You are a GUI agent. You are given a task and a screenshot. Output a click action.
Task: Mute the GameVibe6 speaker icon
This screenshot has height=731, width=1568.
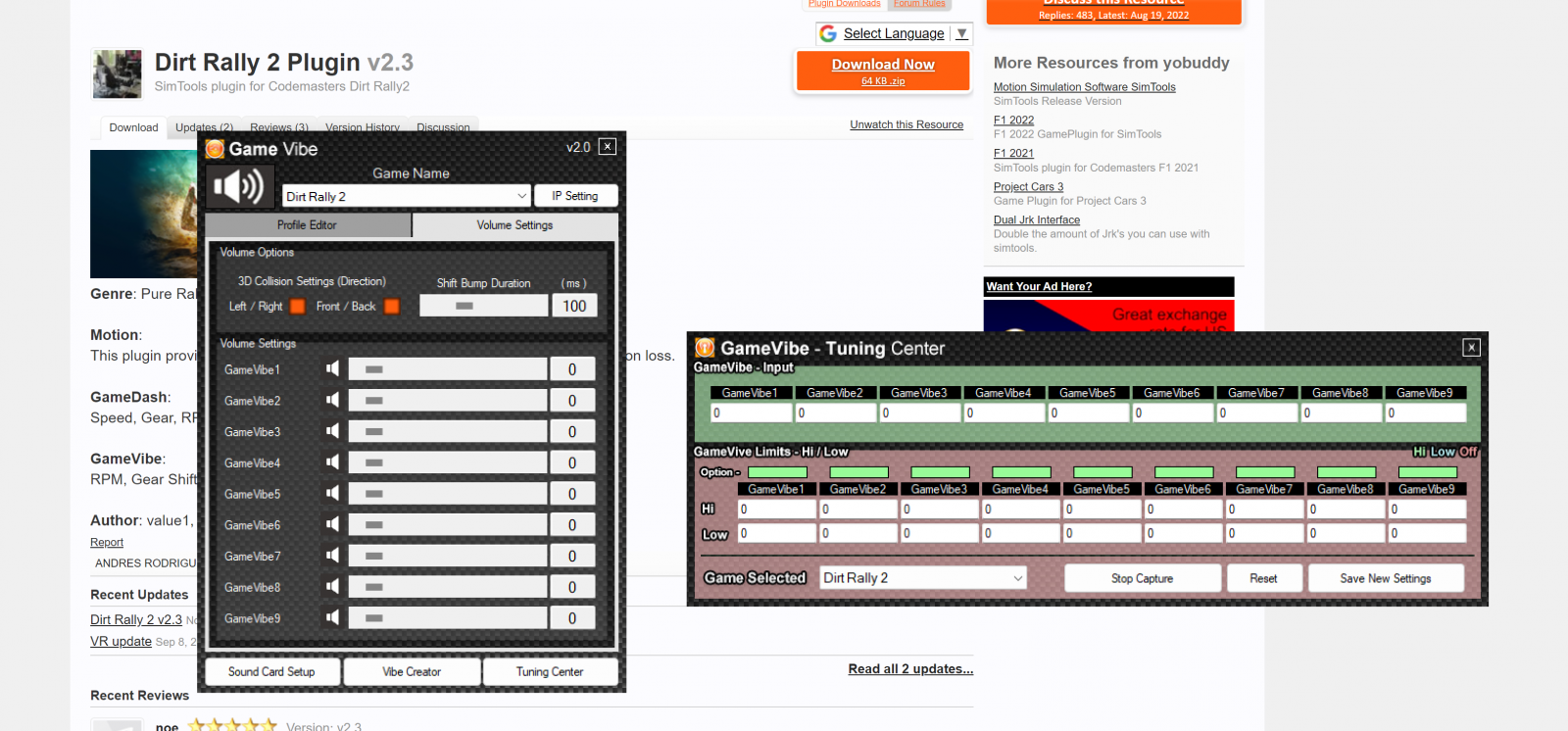point(333,524)
